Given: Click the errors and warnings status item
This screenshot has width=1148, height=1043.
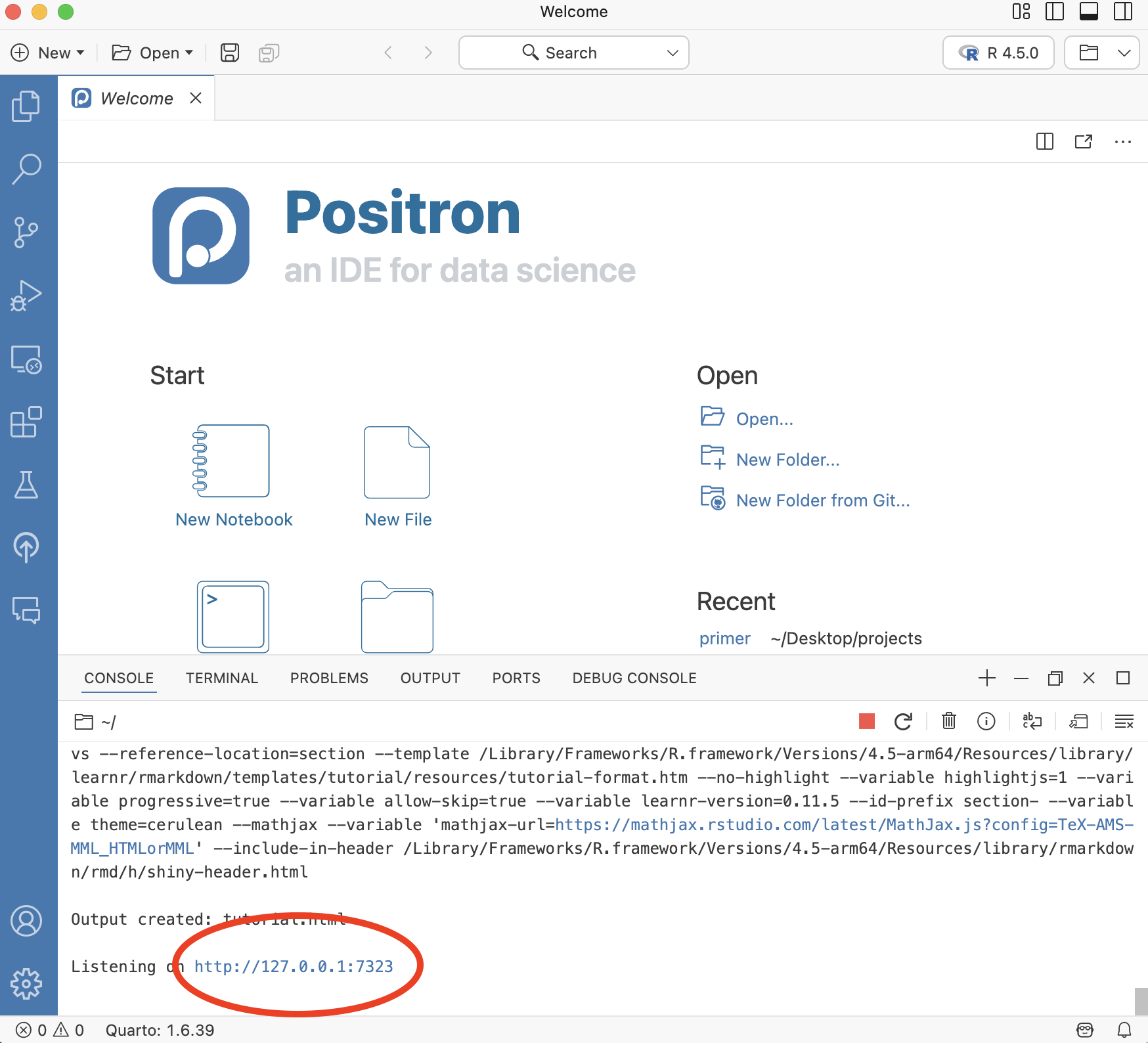Looking at the screenshot, I should pyautogui.click(x=50, y=1029).
